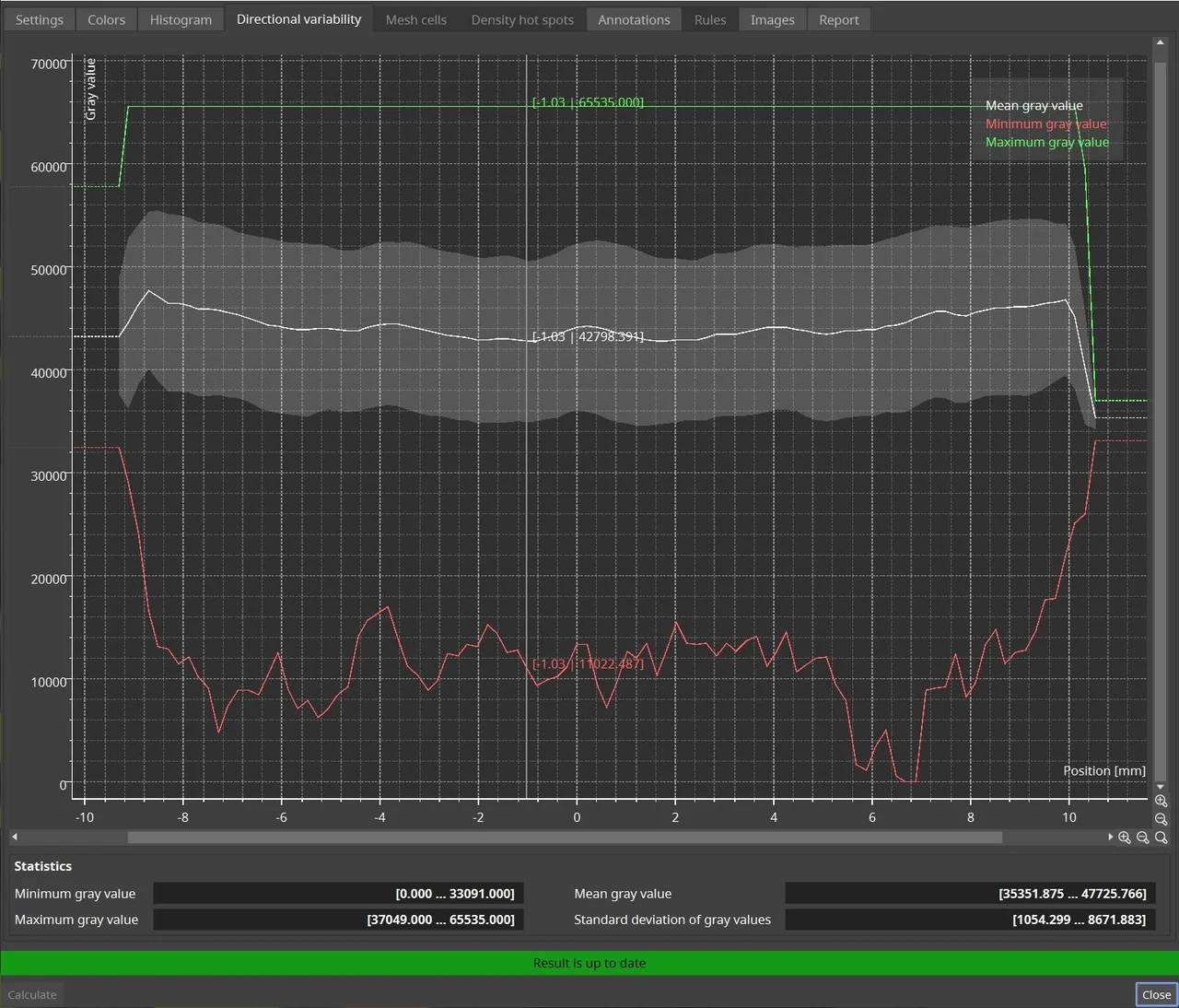Click the 70000 y-axis tick label
This screenshot has height=1008, width=1179.
point(50,64)
